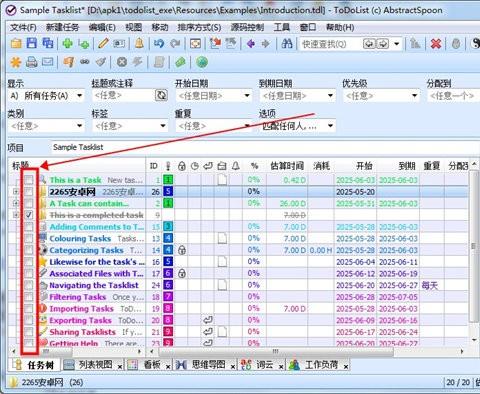Check the 'Colouring Tasks' checkbox
The height and width of the screenshot is (394, 480).
click(29, 239)
